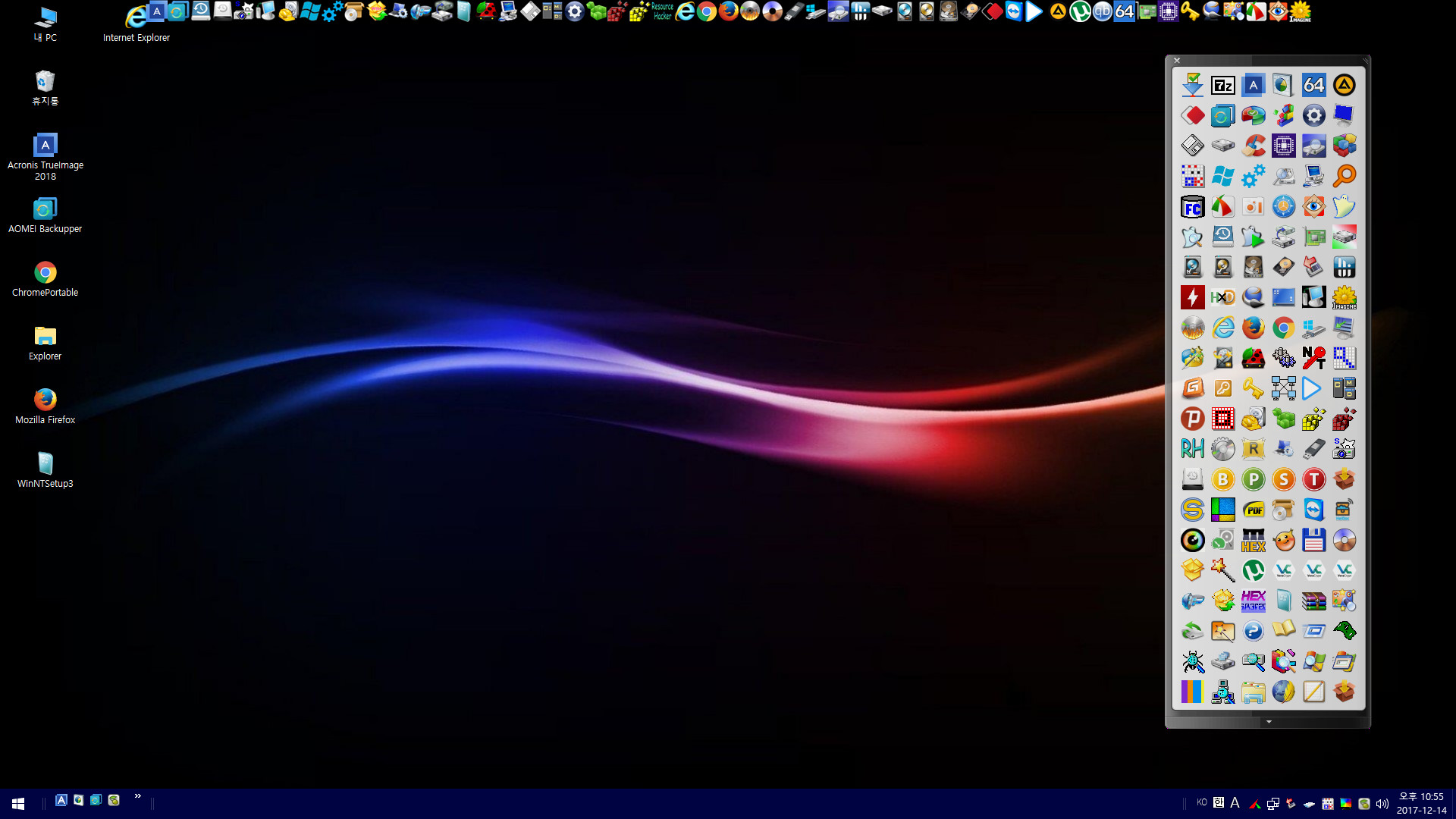Open the notepad pencil icon in launcher panel

pyautogui.click(x=1314, y=692)
